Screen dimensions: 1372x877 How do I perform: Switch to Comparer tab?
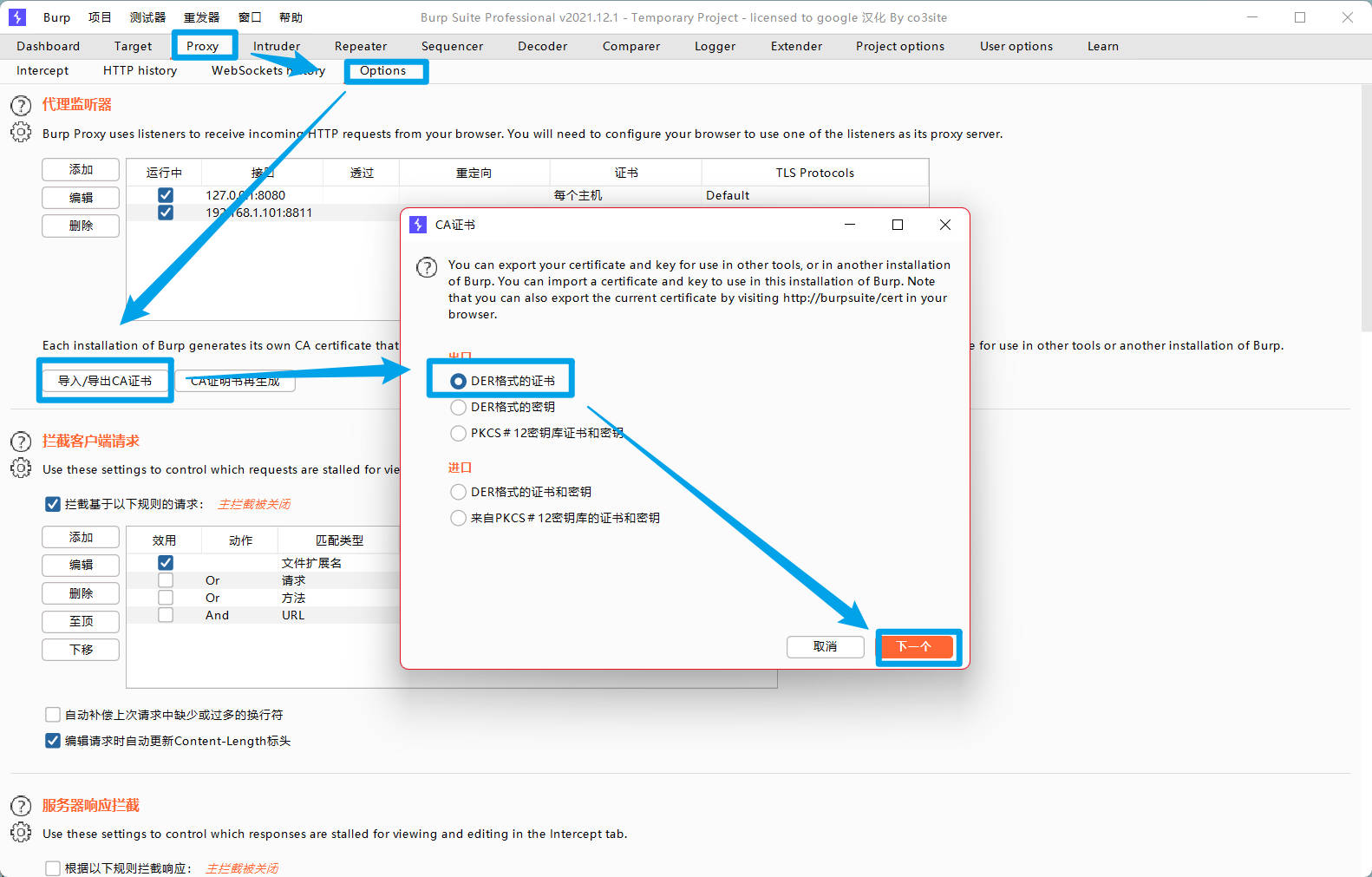[631, 46]
